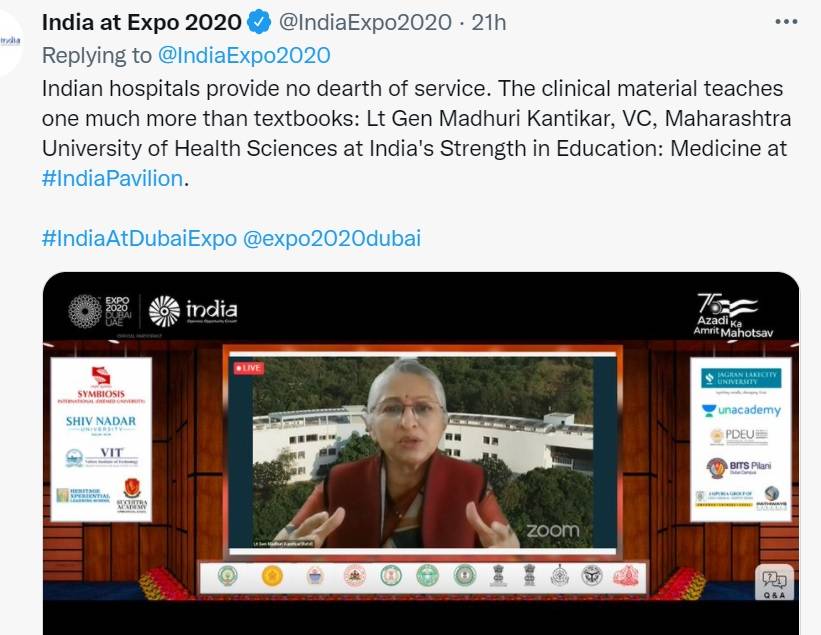821x635 pixels.
Task: Click the red LIVE badge on video
Action: coord(249,368)
